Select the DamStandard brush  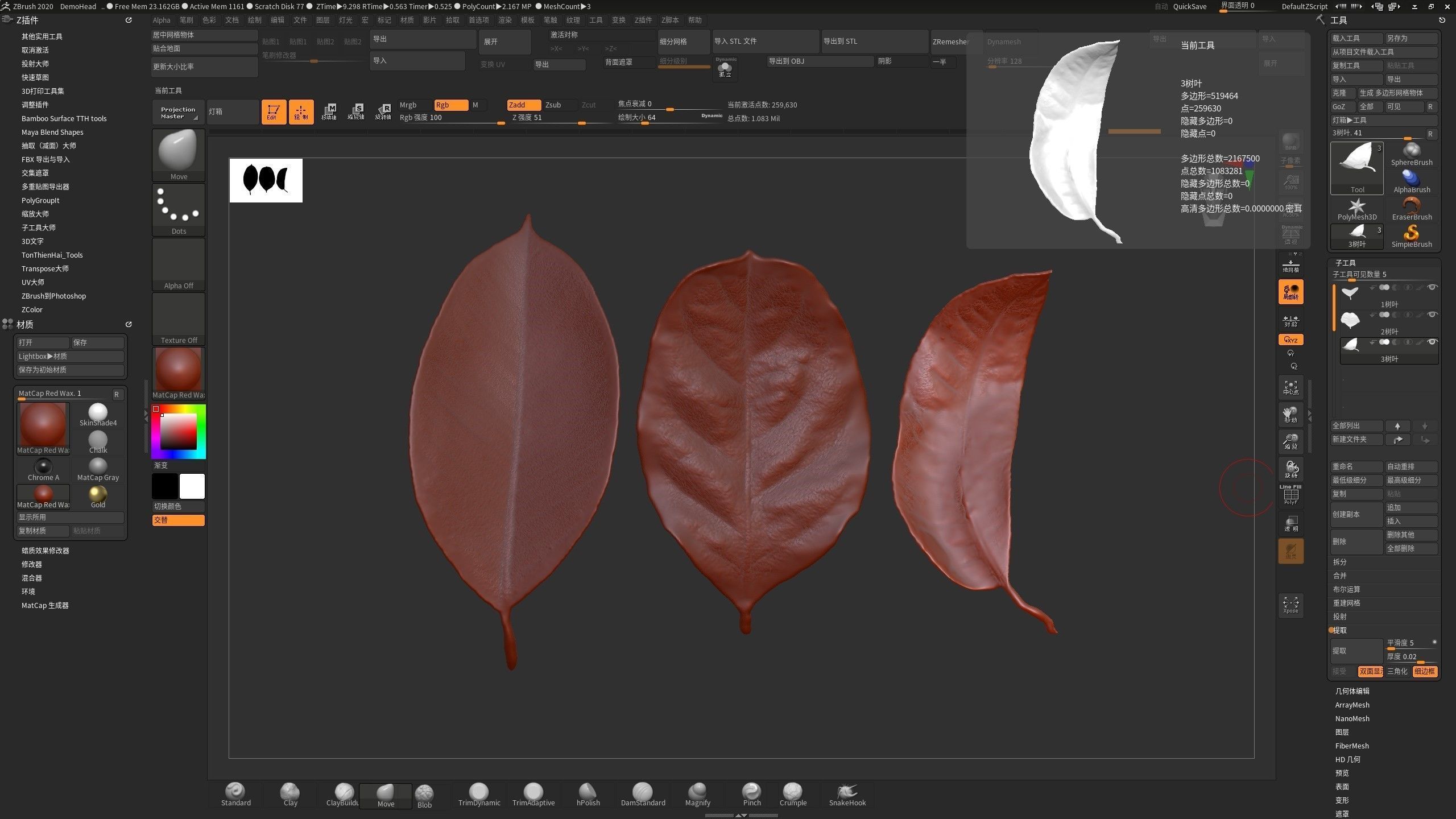[x=643, y=795]
